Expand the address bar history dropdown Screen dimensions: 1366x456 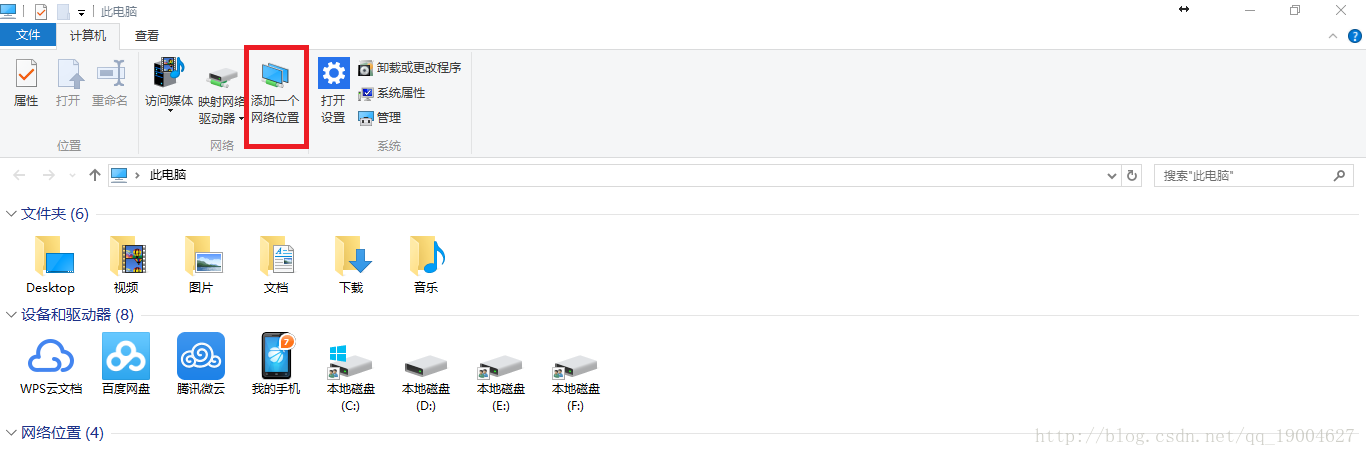(1112, 175)
